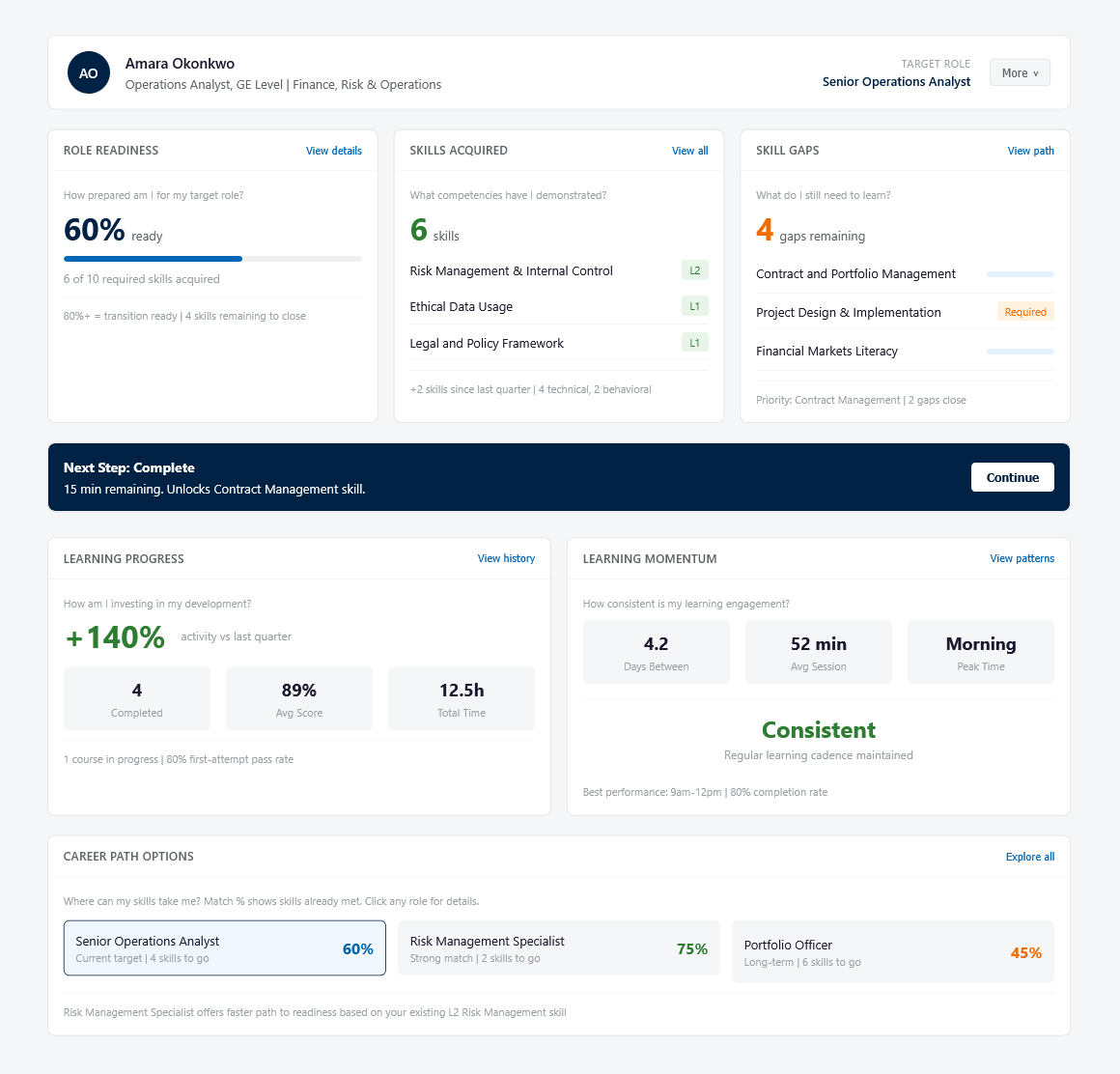
Task: Click the L2 badge for Risk Management
Action: coord(694,270)
